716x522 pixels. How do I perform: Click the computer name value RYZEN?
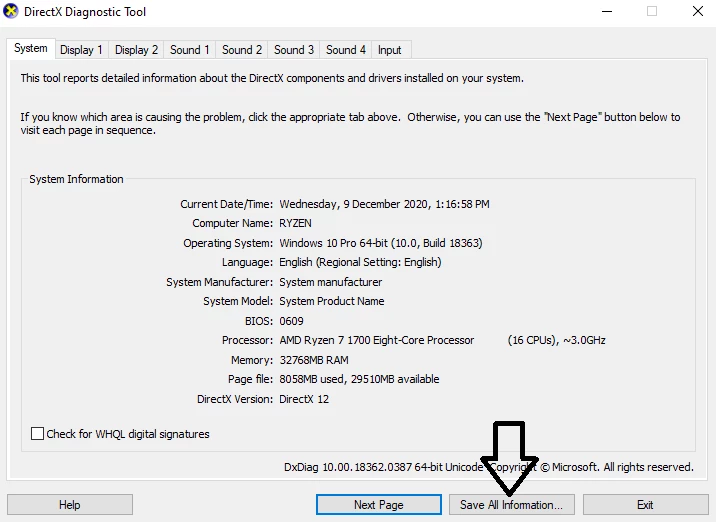point(295,223)
